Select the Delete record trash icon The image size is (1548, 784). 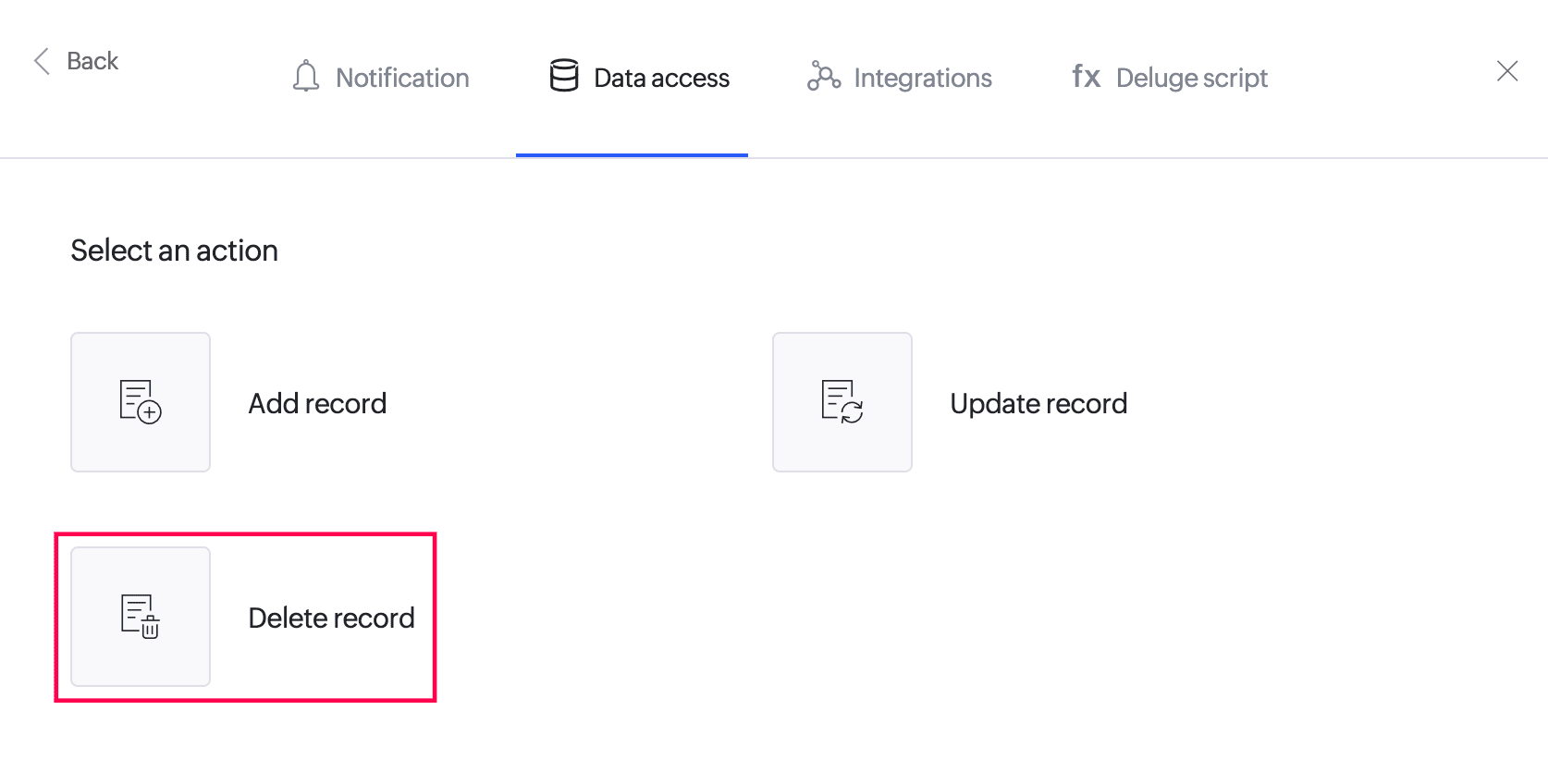tap(141, 617)
